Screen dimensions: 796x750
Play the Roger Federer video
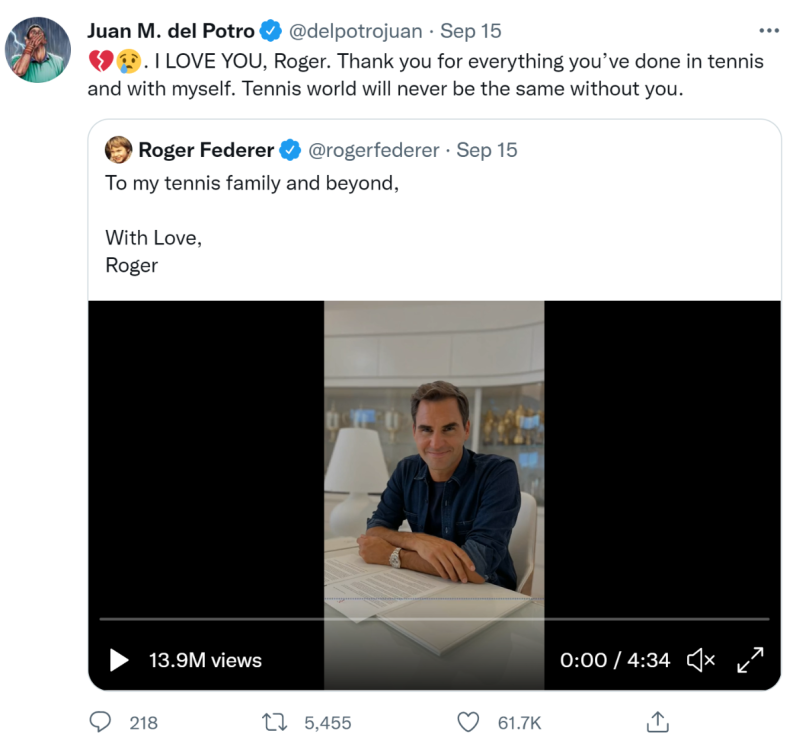coord(119,660)
